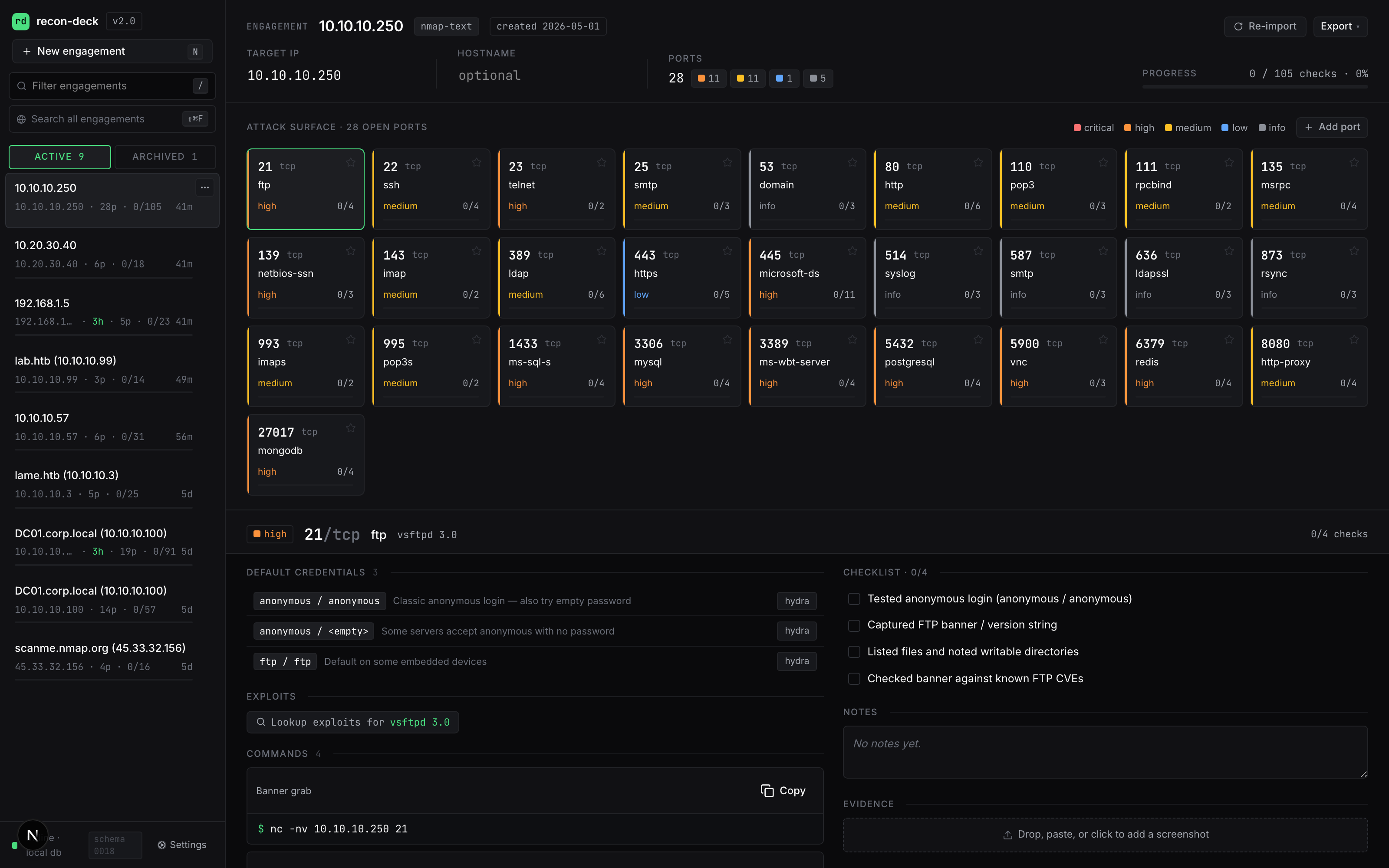Viewport: 1389px width, 868px height.
Task: Open the 10.10.10.250 engagement more-options menu
Action: [x=204, y=187]
